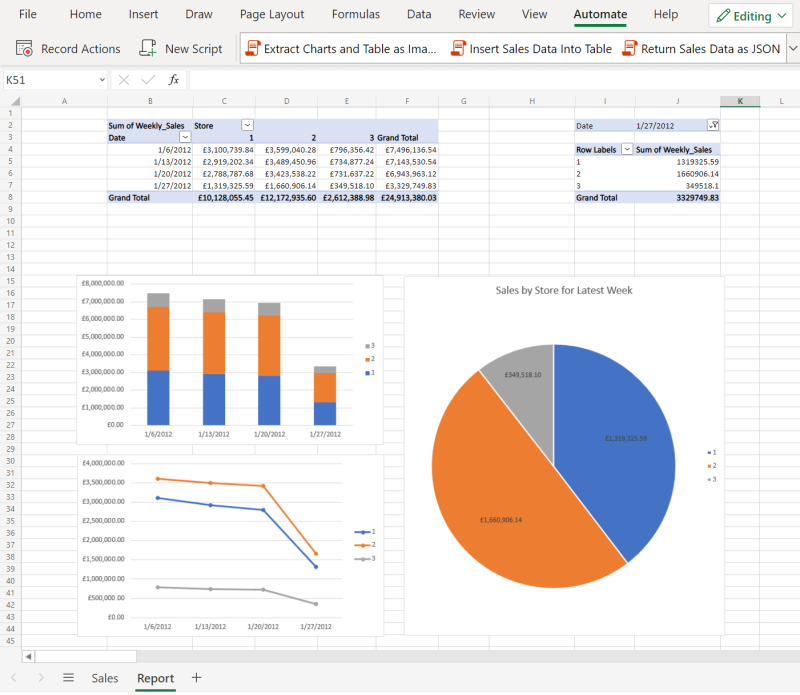Open the Page Layout tab
The width and height of the screenshot is (800, 695).
click(272, 14)
